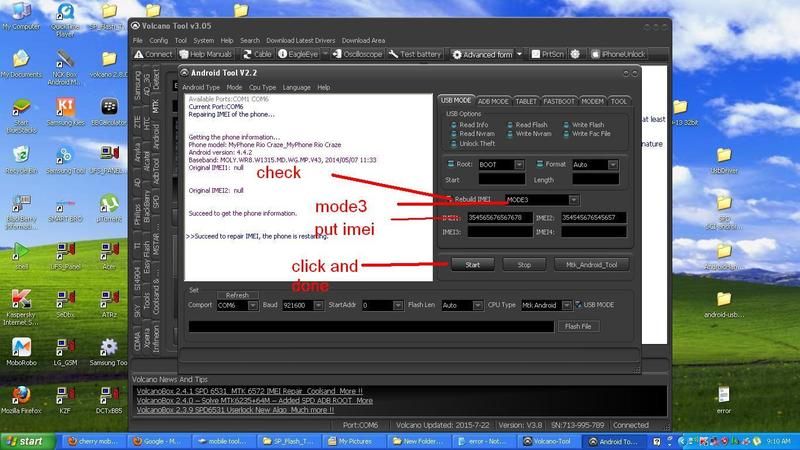The image size is (800, 450).
Task: Open the Flash Len Auto dropdown
Action: coord(477,305)
